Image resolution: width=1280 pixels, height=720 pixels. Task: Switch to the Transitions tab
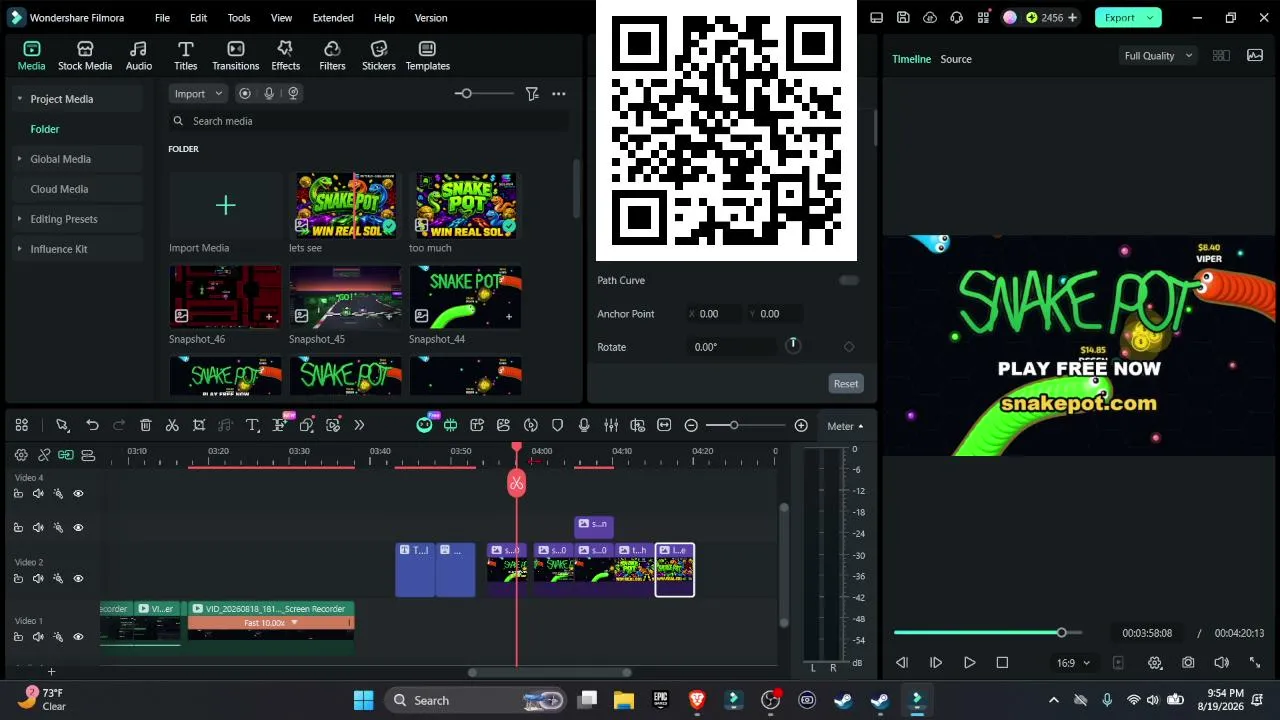point(236,56)
